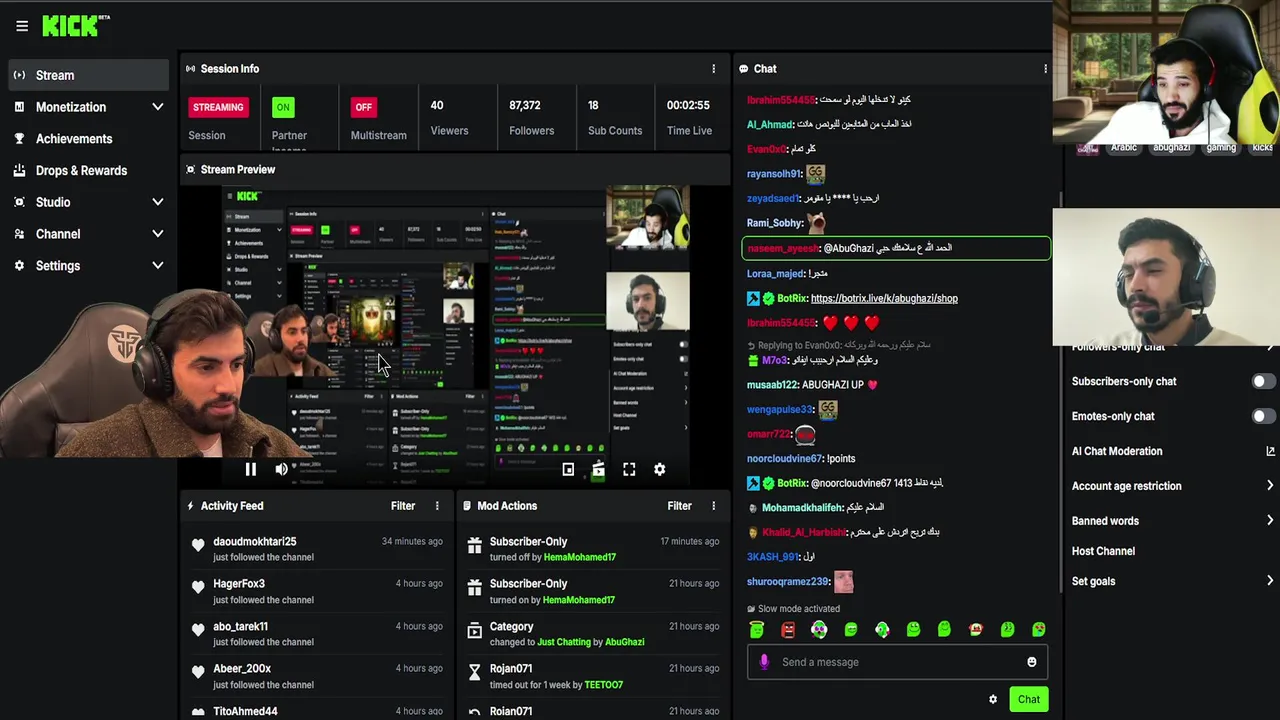Expand the Studio menu
Image resolution: width=1280 pixels, height=720 pixels.
point(89,202)
